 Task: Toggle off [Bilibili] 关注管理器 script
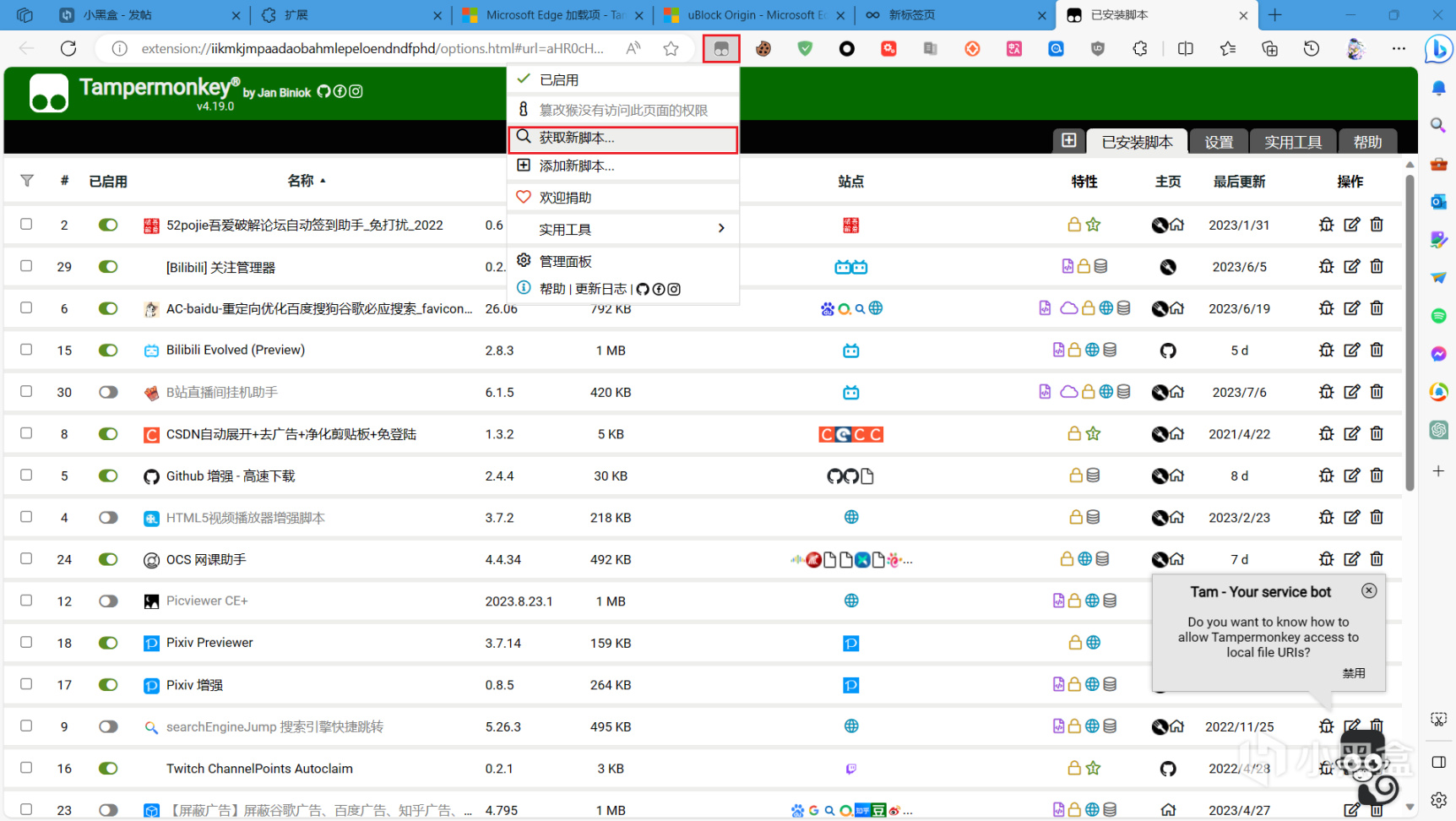pos(108,266)
